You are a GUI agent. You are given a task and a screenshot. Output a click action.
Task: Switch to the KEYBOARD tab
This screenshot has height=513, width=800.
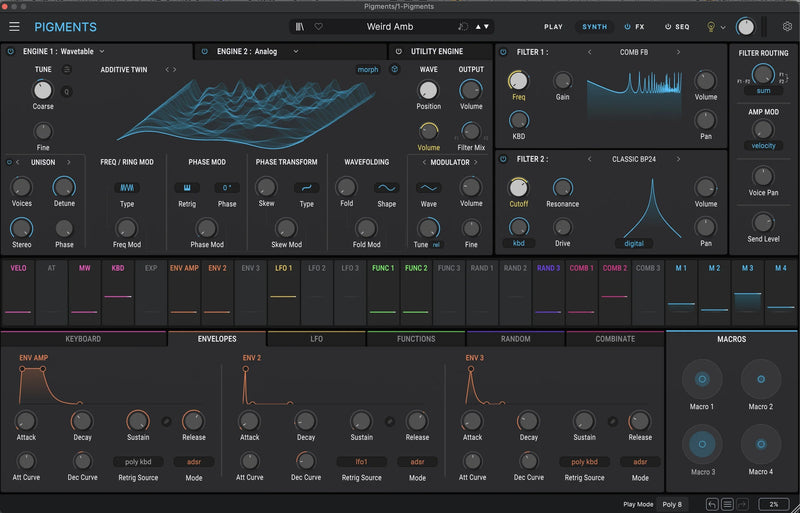point(83,339)
